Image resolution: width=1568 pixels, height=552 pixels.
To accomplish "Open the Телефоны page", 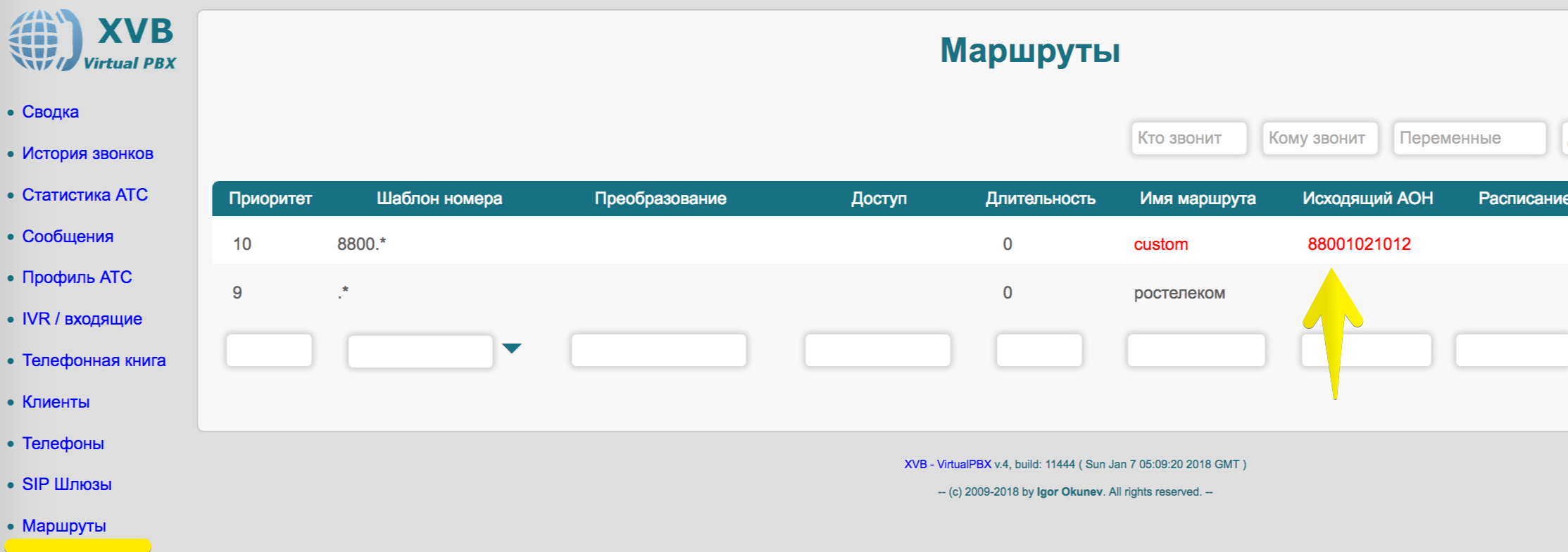I will click(x=63, y=444).
